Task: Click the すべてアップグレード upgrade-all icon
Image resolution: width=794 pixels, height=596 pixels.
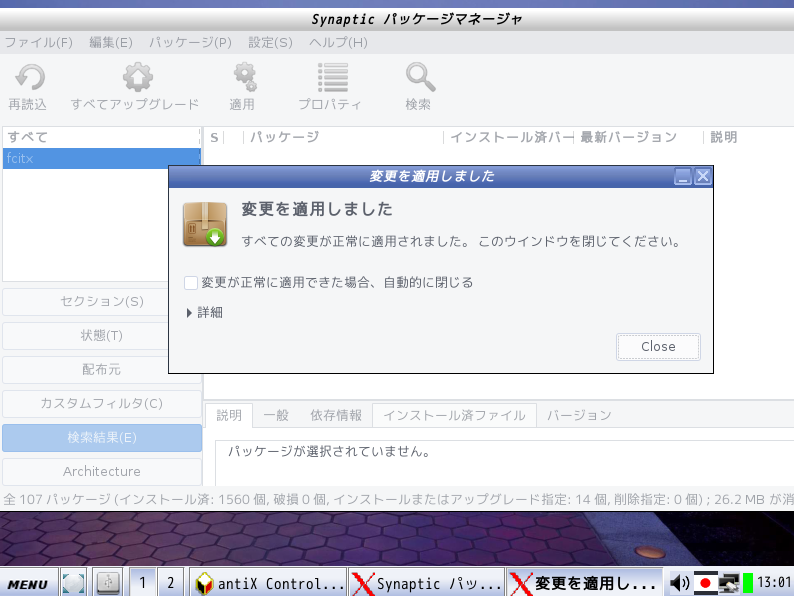Action: point(137,77)
